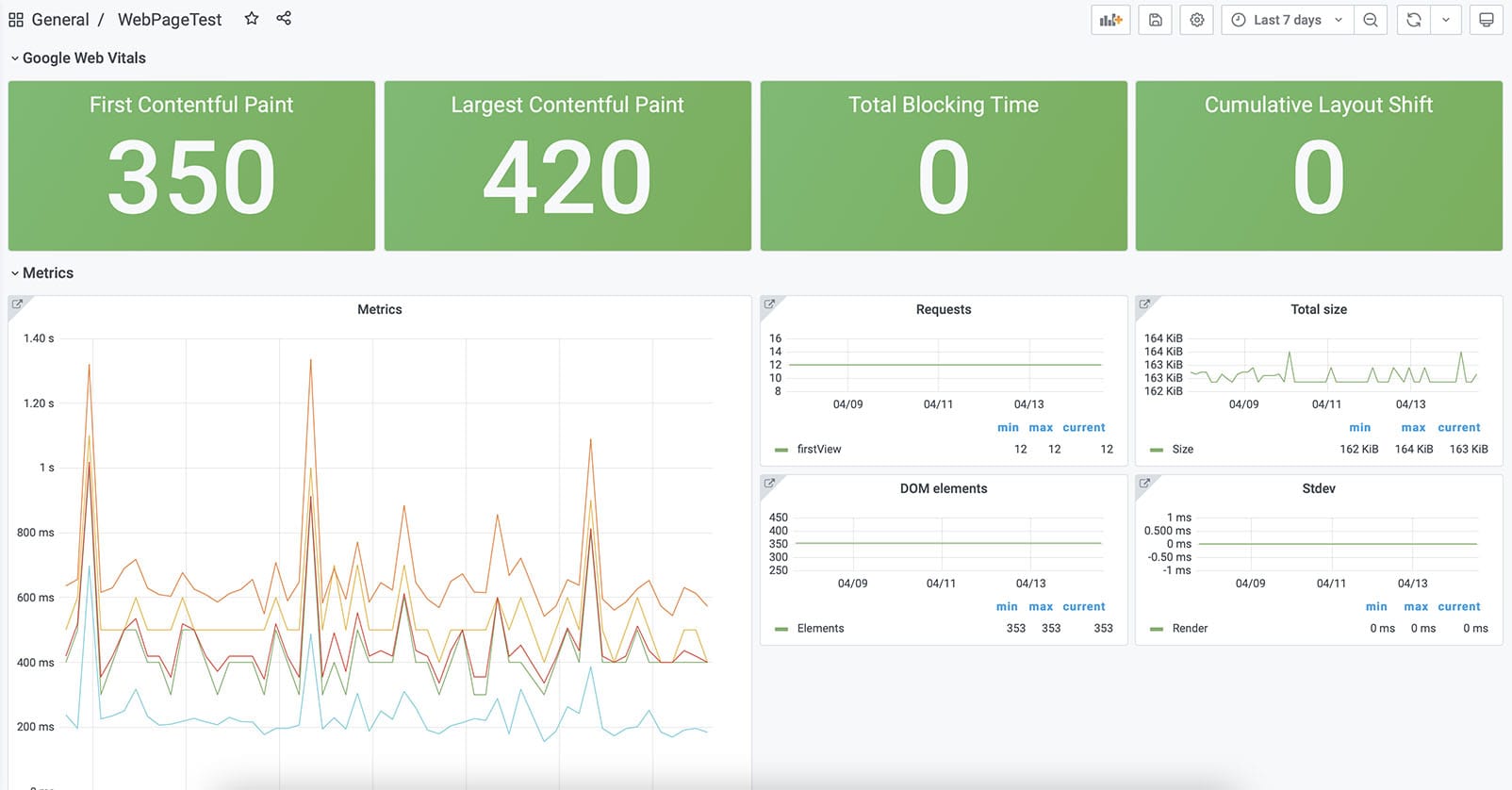Click the 163 KiB current Size value
Viewport: 1512px width, 790px height.
tap(1469, 450)
